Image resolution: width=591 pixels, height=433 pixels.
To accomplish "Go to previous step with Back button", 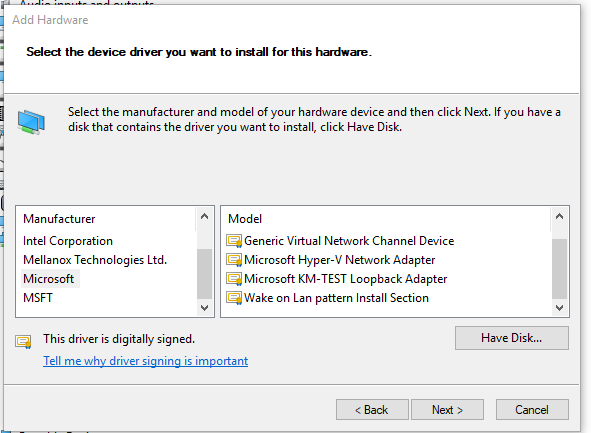I will (x=372, y=410).
